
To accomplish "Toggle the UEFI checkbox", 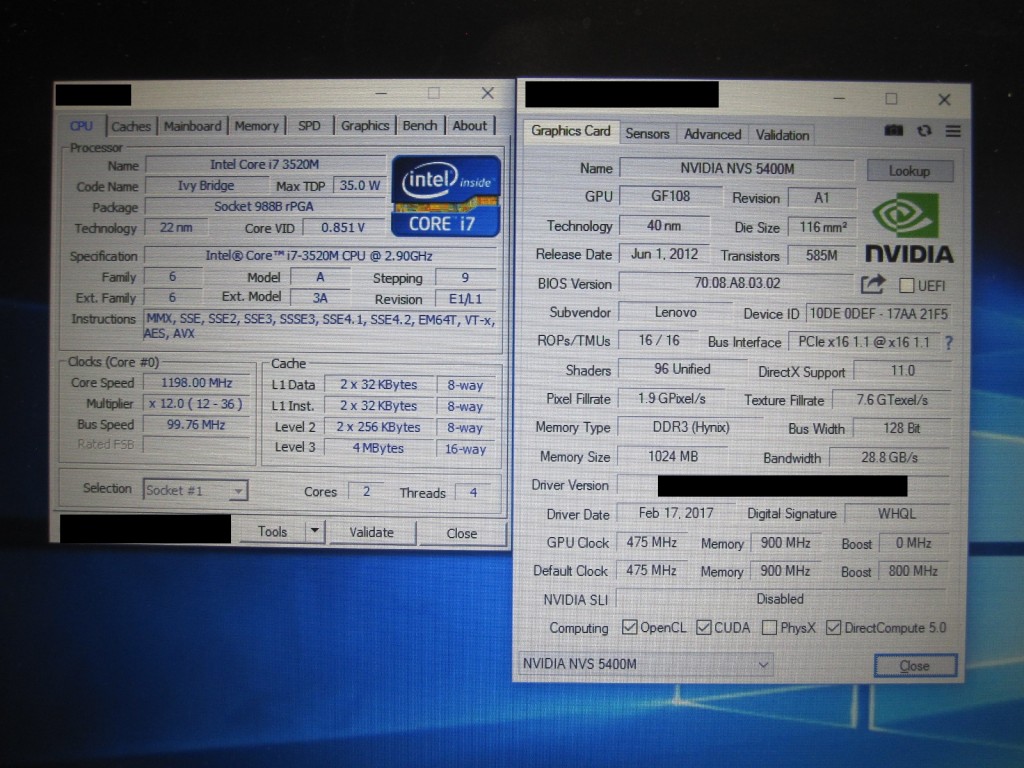I will click(x=906, y=285).
